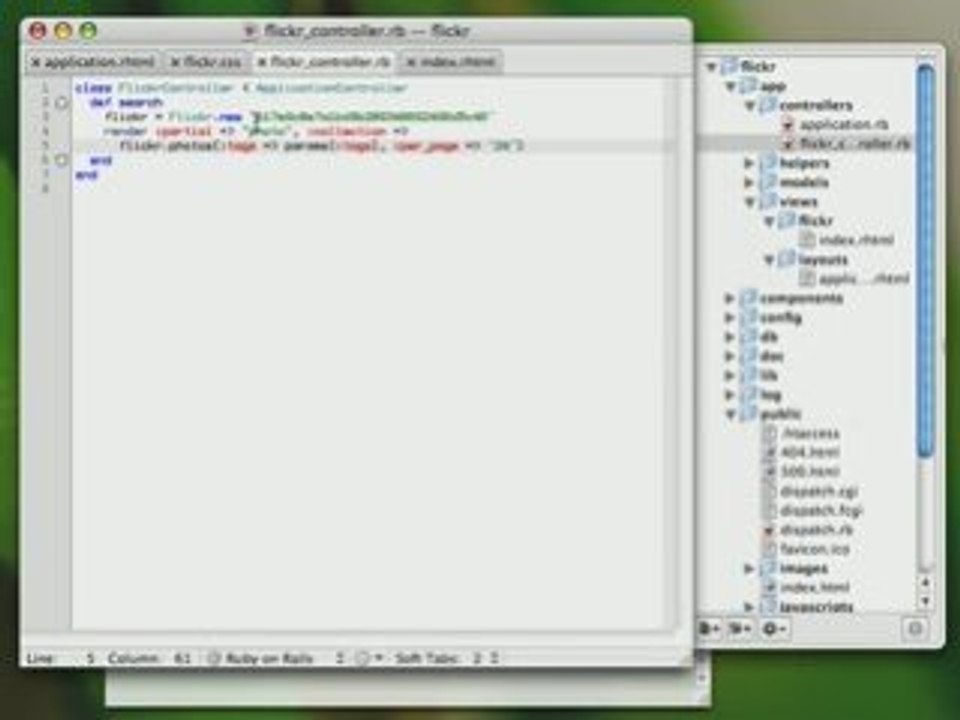Select application.rb in the project drawer
This screenshot has width=960, height=720.
(x=844, y=124)
